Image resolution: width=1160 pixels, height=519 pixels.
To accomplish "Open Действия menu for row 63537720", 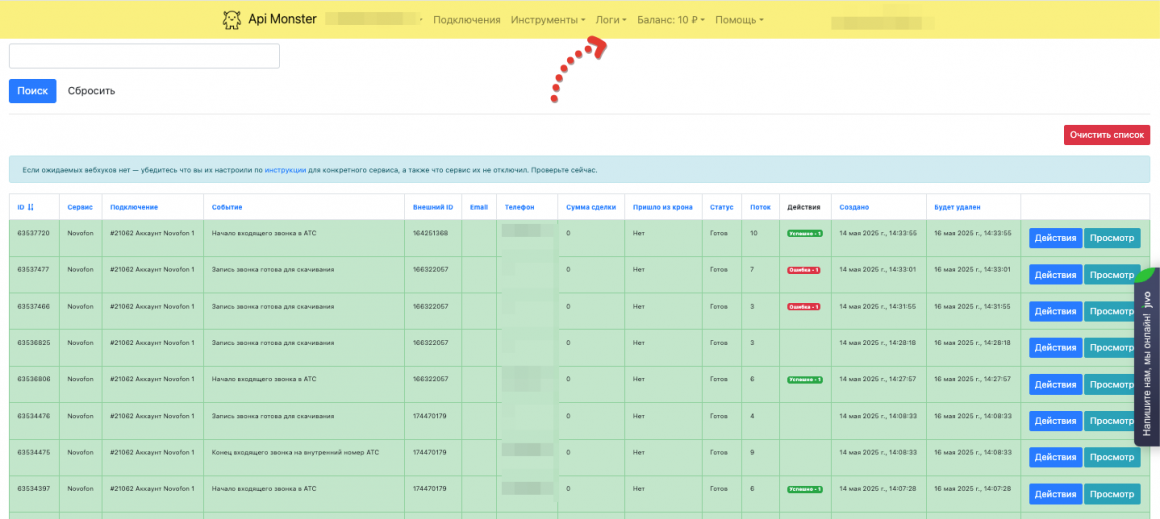I will [x=1055, y=238].
